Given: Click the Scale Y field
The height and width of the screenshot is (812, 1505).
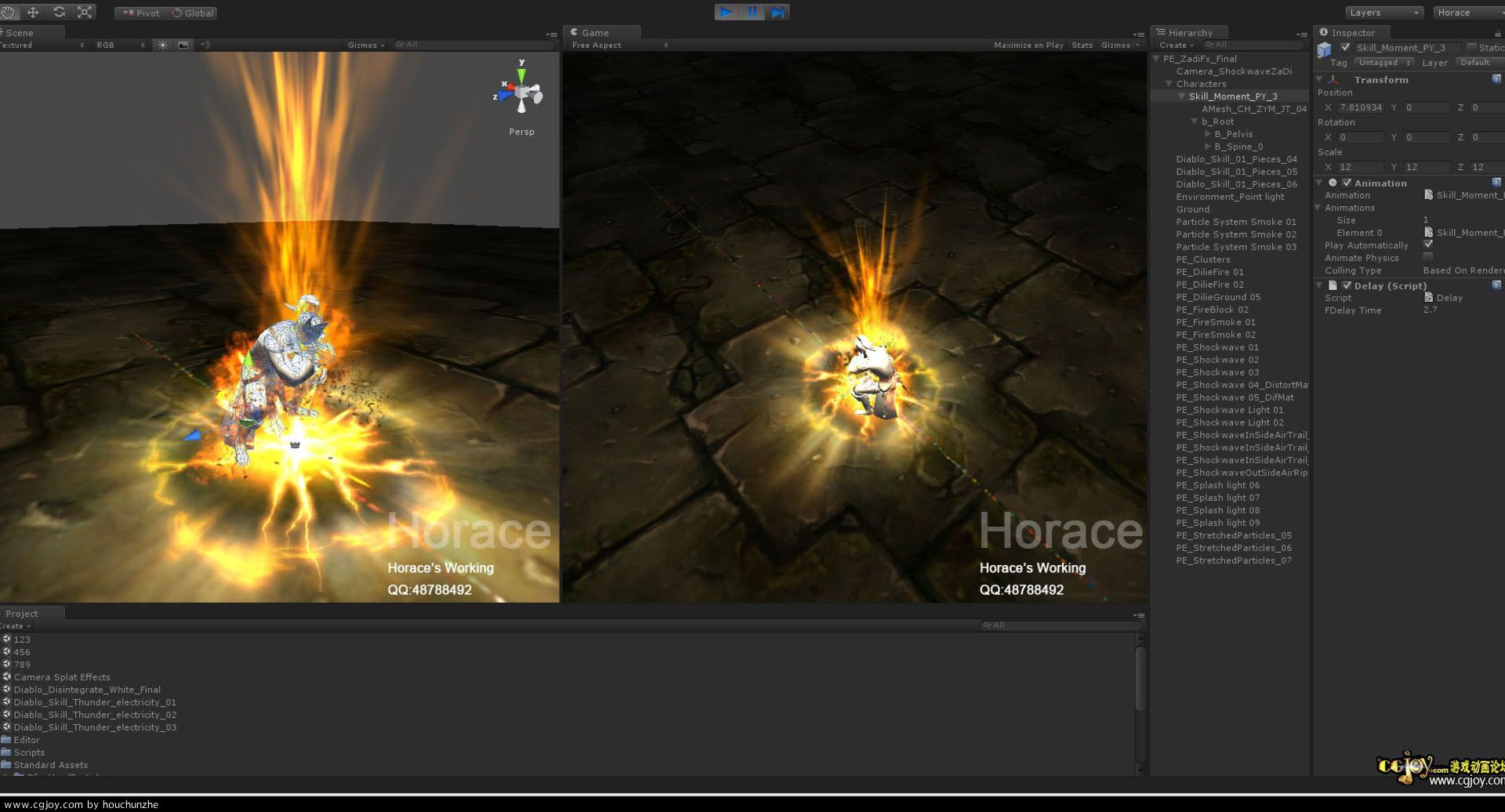Looking at the screenshot, I should (x=1427, y=167).
